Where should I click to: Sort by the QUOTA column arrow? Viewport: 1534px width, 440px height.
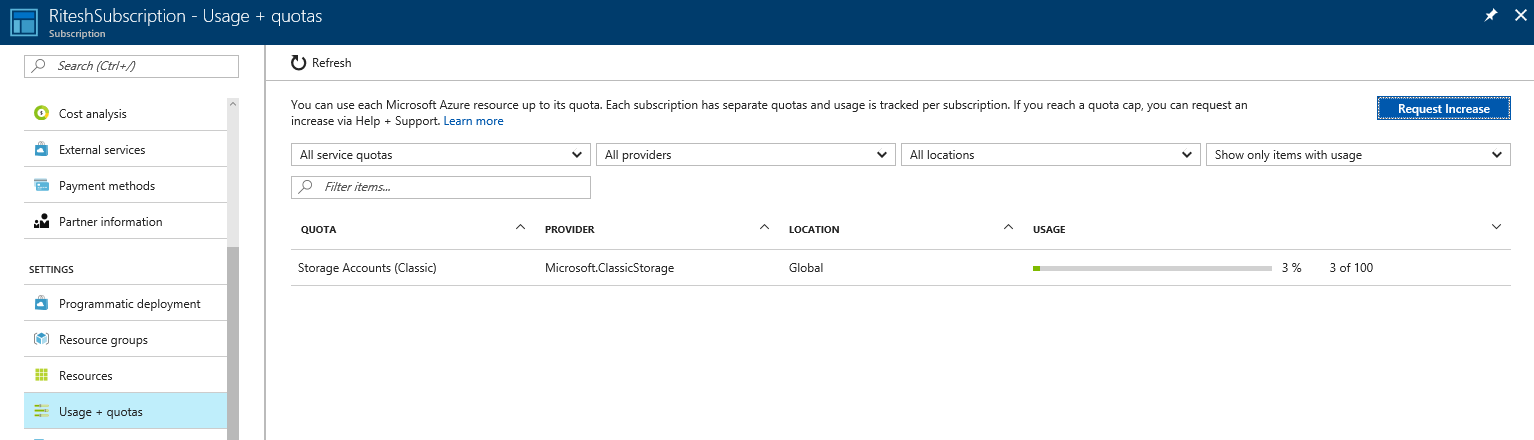(520, 227)
